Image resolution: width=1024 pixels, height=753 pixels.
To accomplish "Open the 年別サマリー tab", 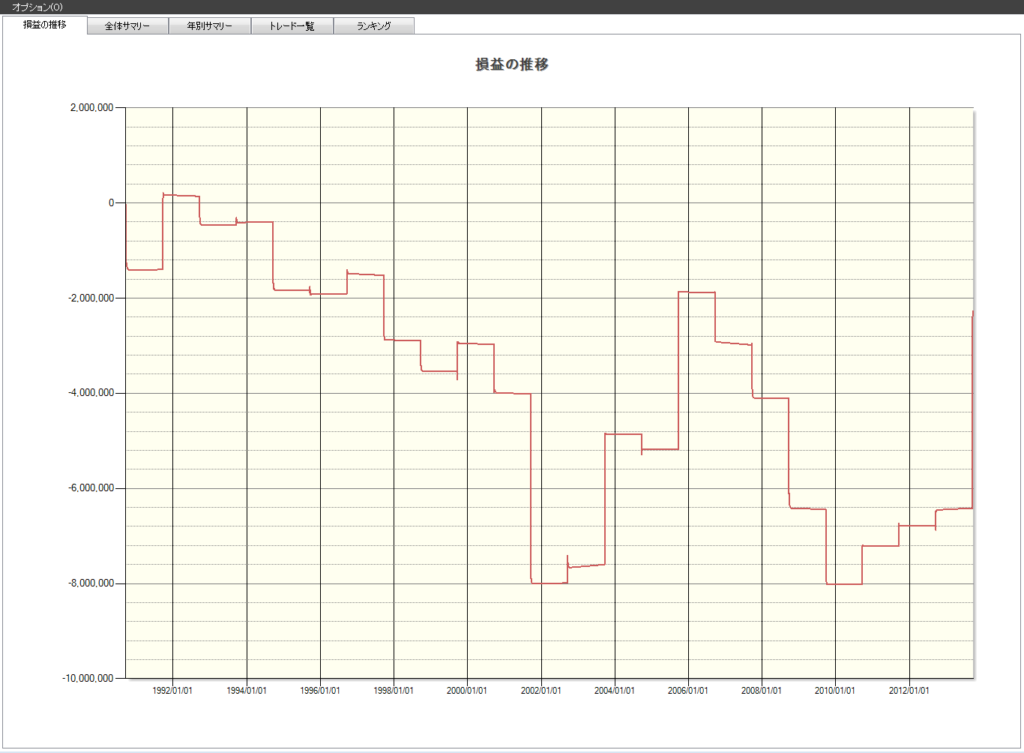I will 210,26.
